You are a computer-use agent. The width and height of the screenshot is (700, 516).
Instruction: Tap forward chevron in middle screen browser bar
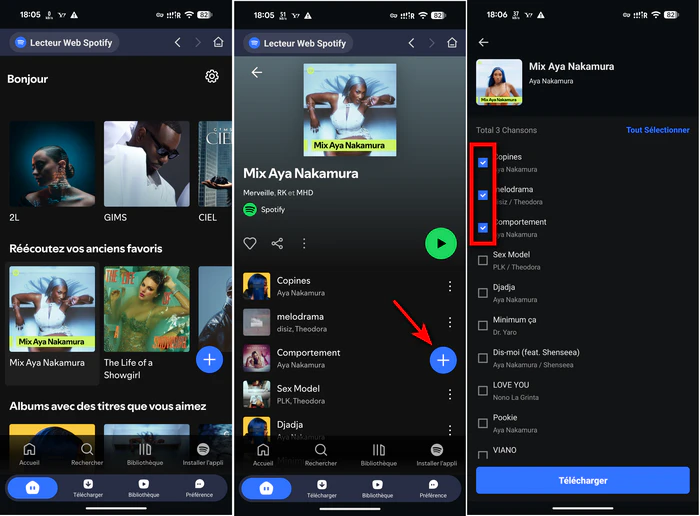(431, 43)
